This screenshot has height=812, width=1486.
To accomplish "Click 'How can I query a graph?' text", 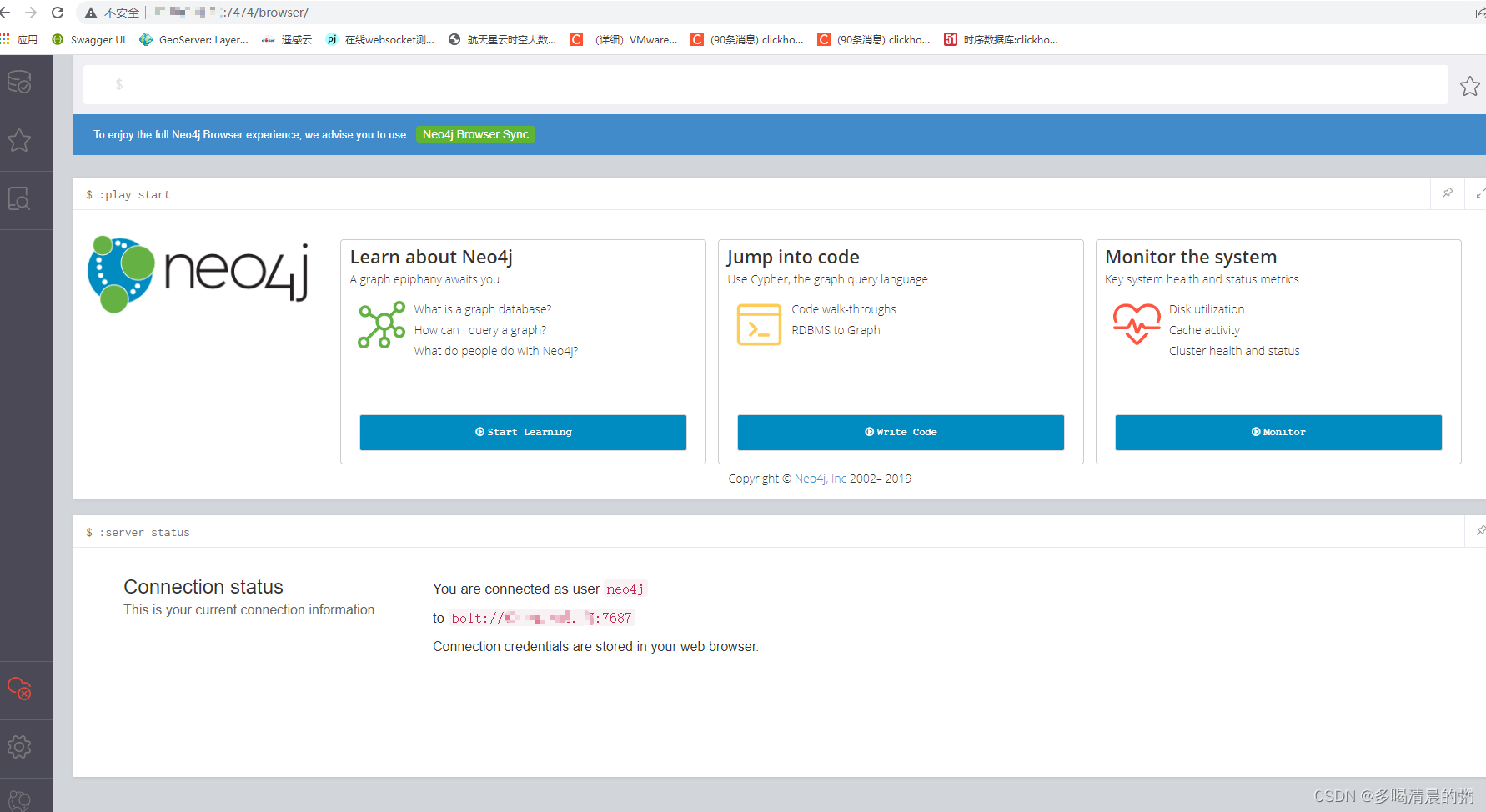I will pos(480,330).
